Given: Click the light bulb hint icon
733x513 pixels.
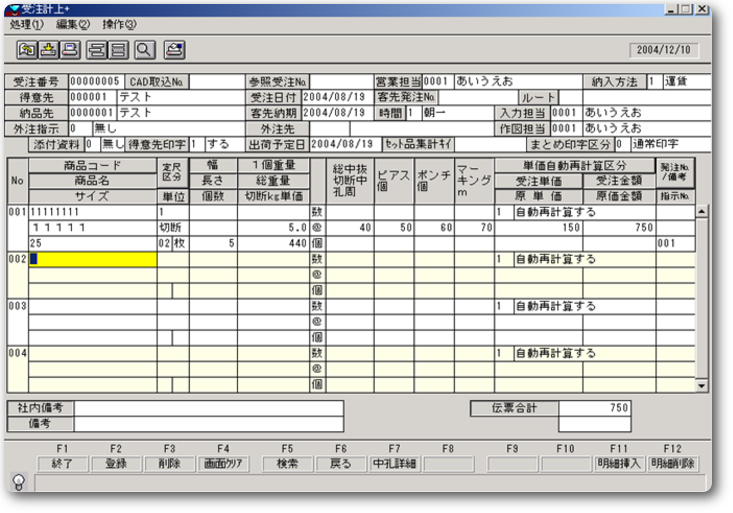Looking at the screenshot, I should pyautogui.click(x=19, y=482).
